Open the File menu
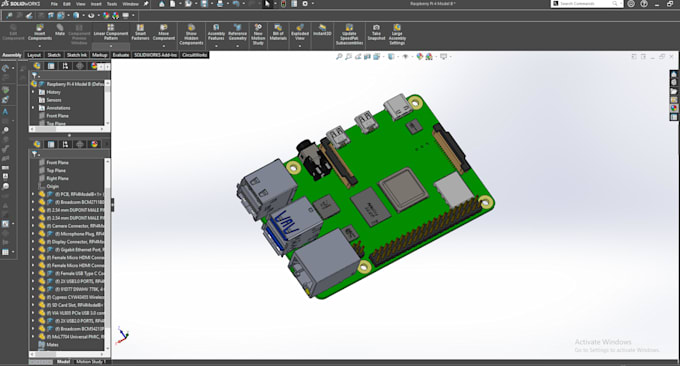Image resolution: width=680 pixels, height=366 pixels. (54, 4)
